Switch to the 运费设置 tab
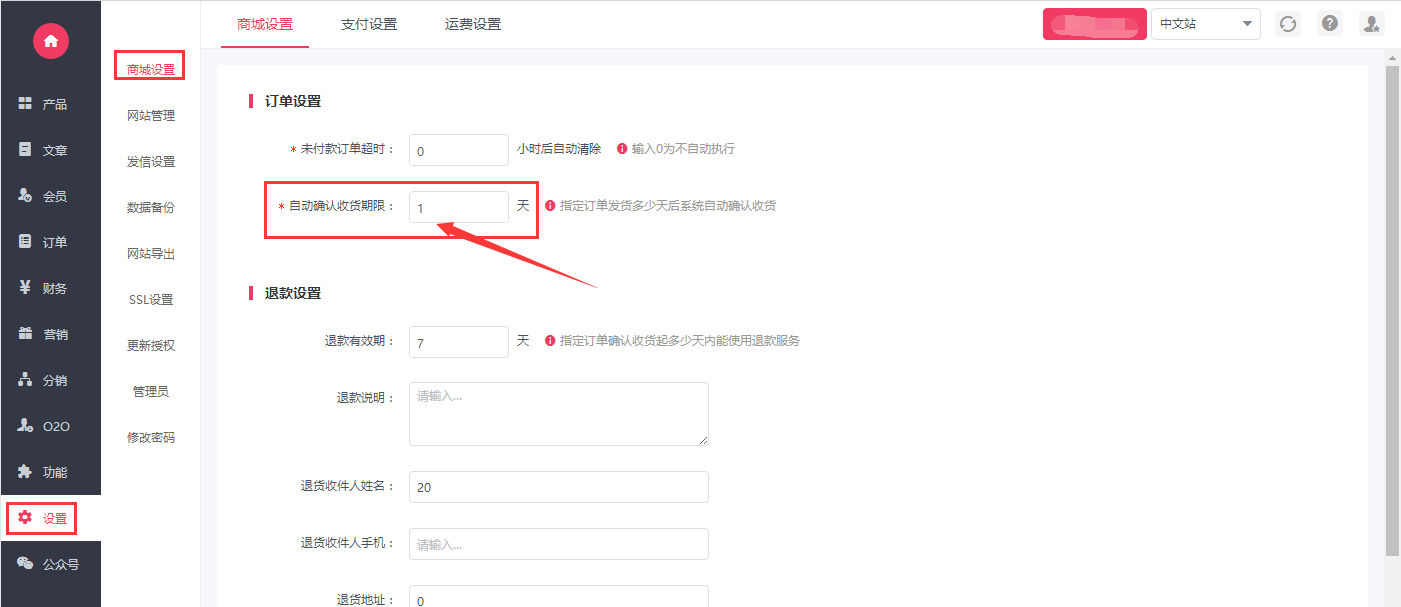This screenshot has width=1401, height=607. (x=473, y=24)
